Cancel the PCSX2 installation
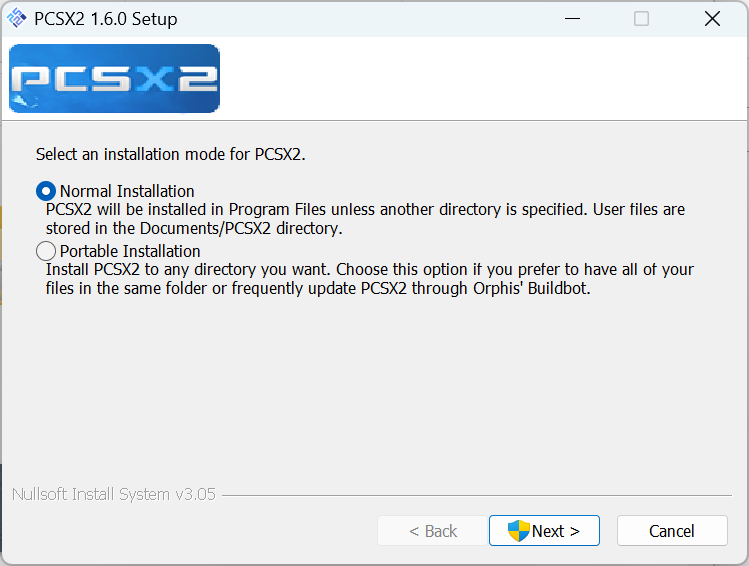Viewport: 749px width, 566px height. coord(672,531)
